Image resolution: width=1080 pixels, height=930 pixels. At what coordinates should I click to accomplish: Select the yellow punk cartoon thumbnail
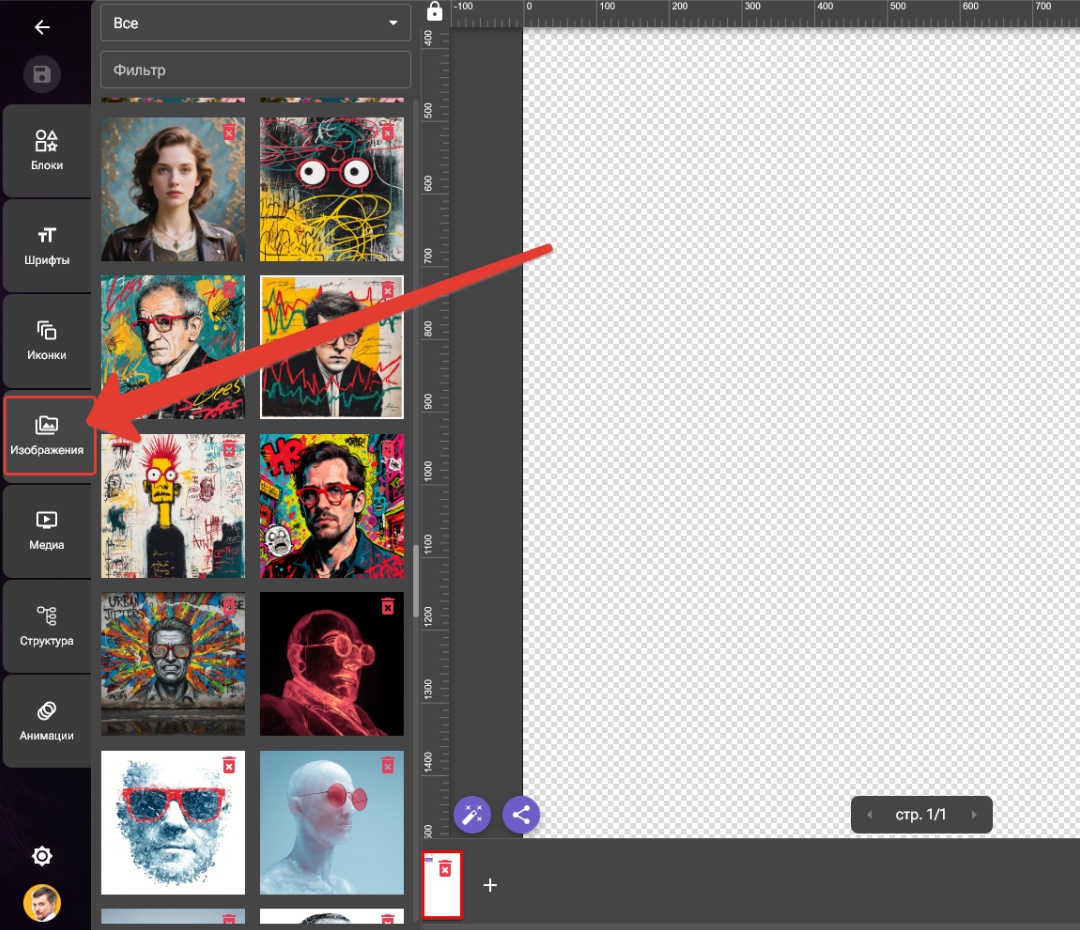[173, 506]
